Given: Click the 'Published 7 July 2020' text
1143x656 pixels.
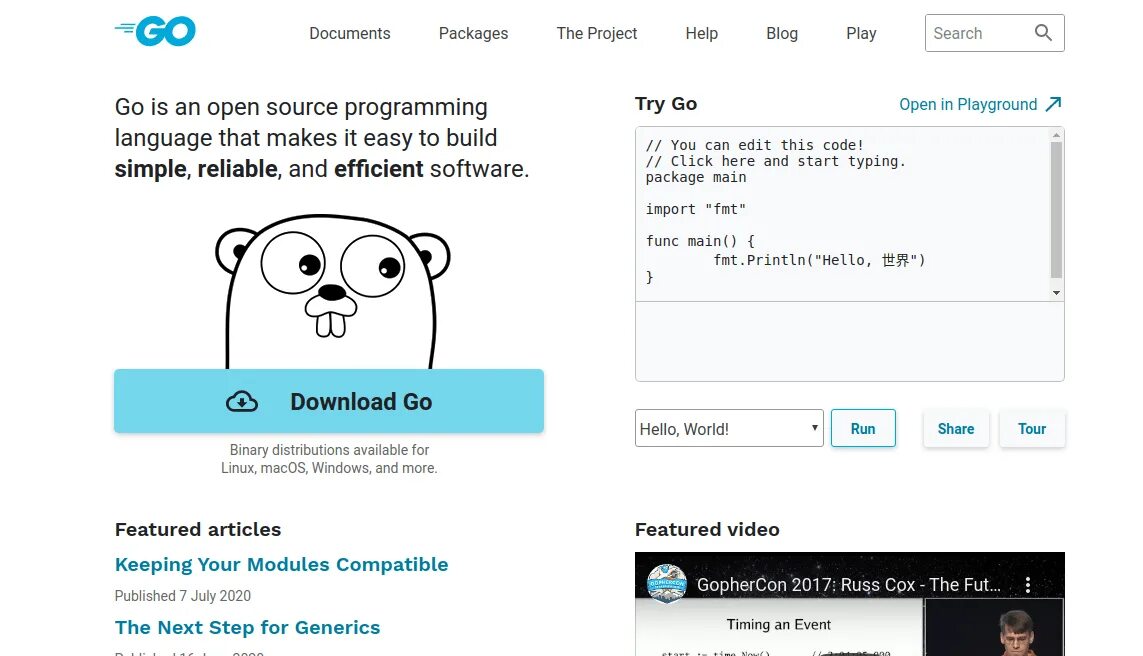Looking at the screenshot, I should pyautogui.click(x=182, y=596).
